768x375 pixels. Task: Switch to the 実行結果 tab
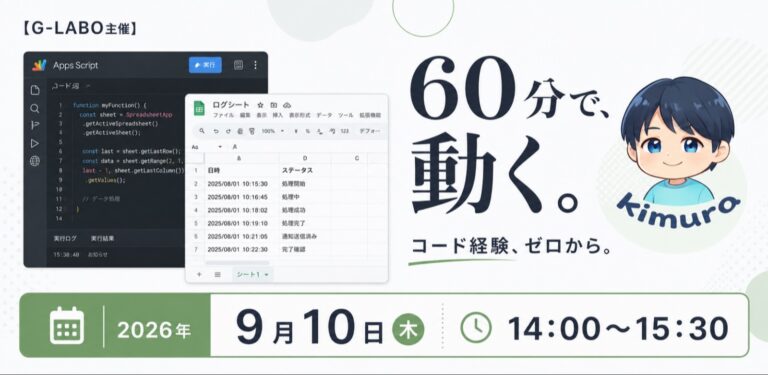coord(102,238)
